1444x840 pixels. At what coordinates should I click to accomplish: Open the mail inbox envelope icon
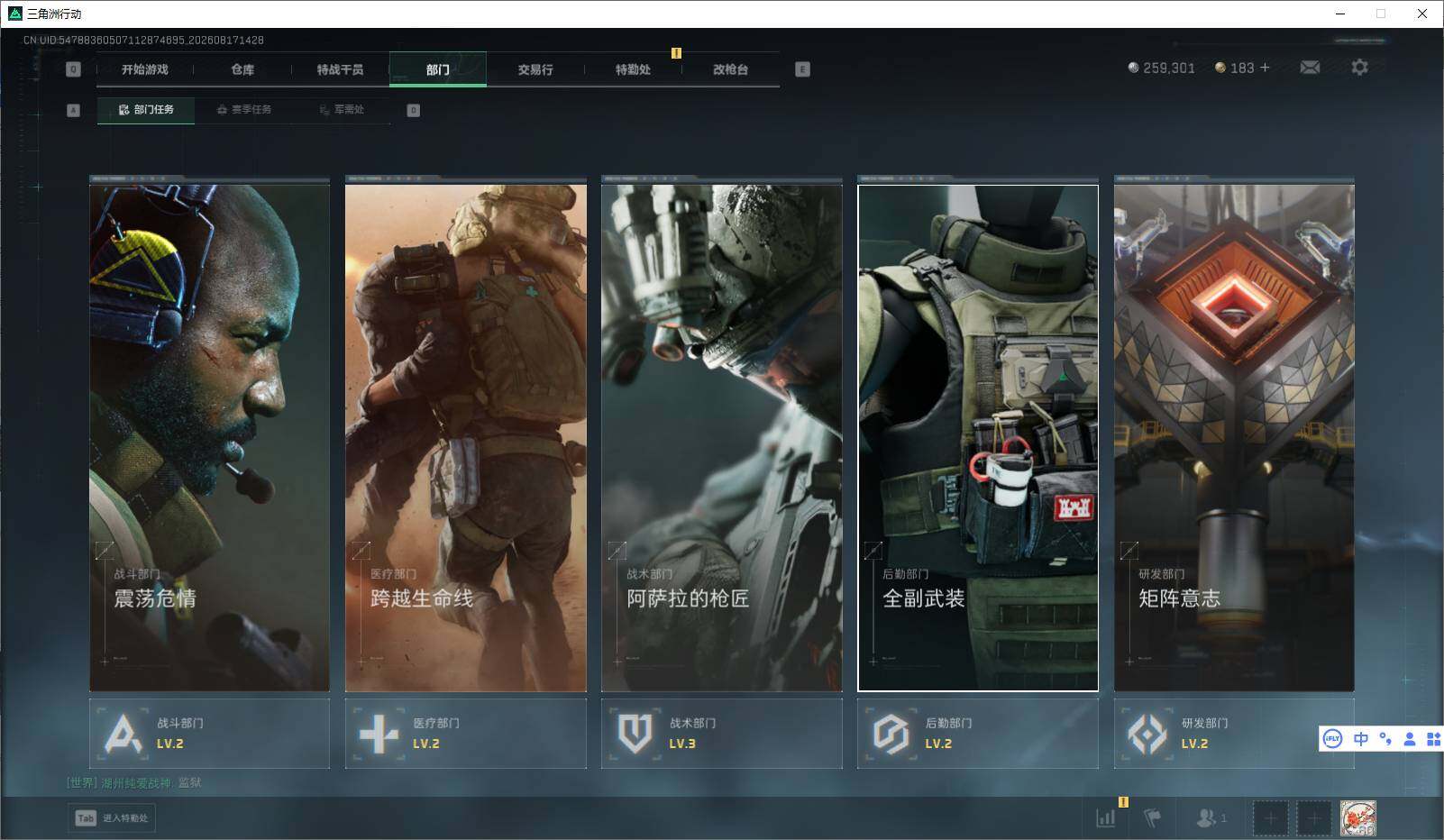[1310, 68]
